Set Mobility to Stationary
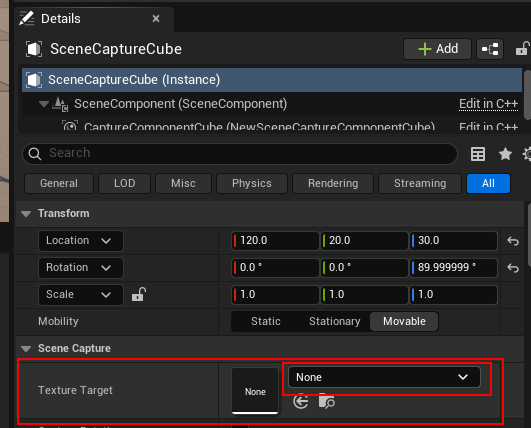Viewport: 531px width, 428px height. (335, 321)
